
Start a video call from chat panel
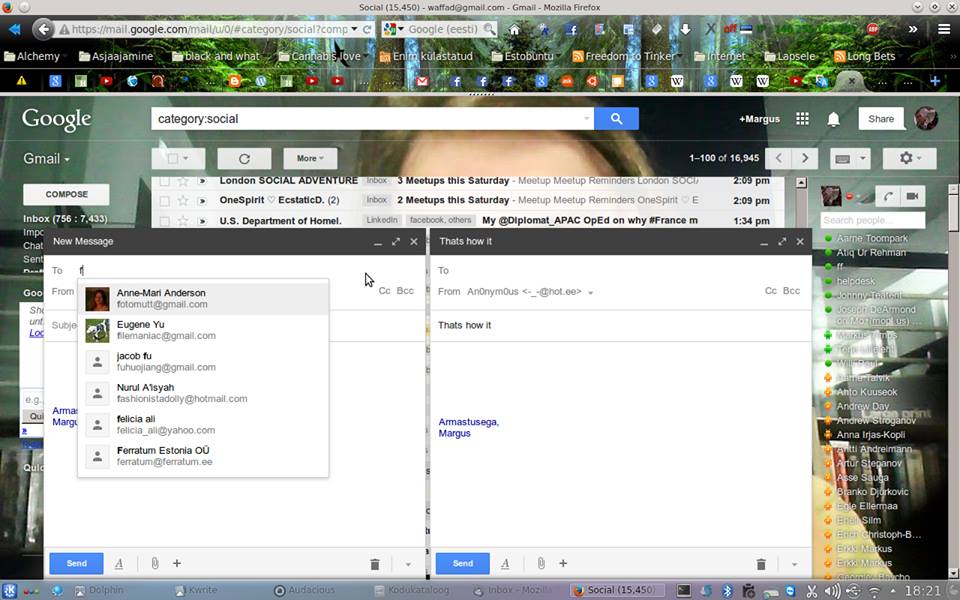912,196
